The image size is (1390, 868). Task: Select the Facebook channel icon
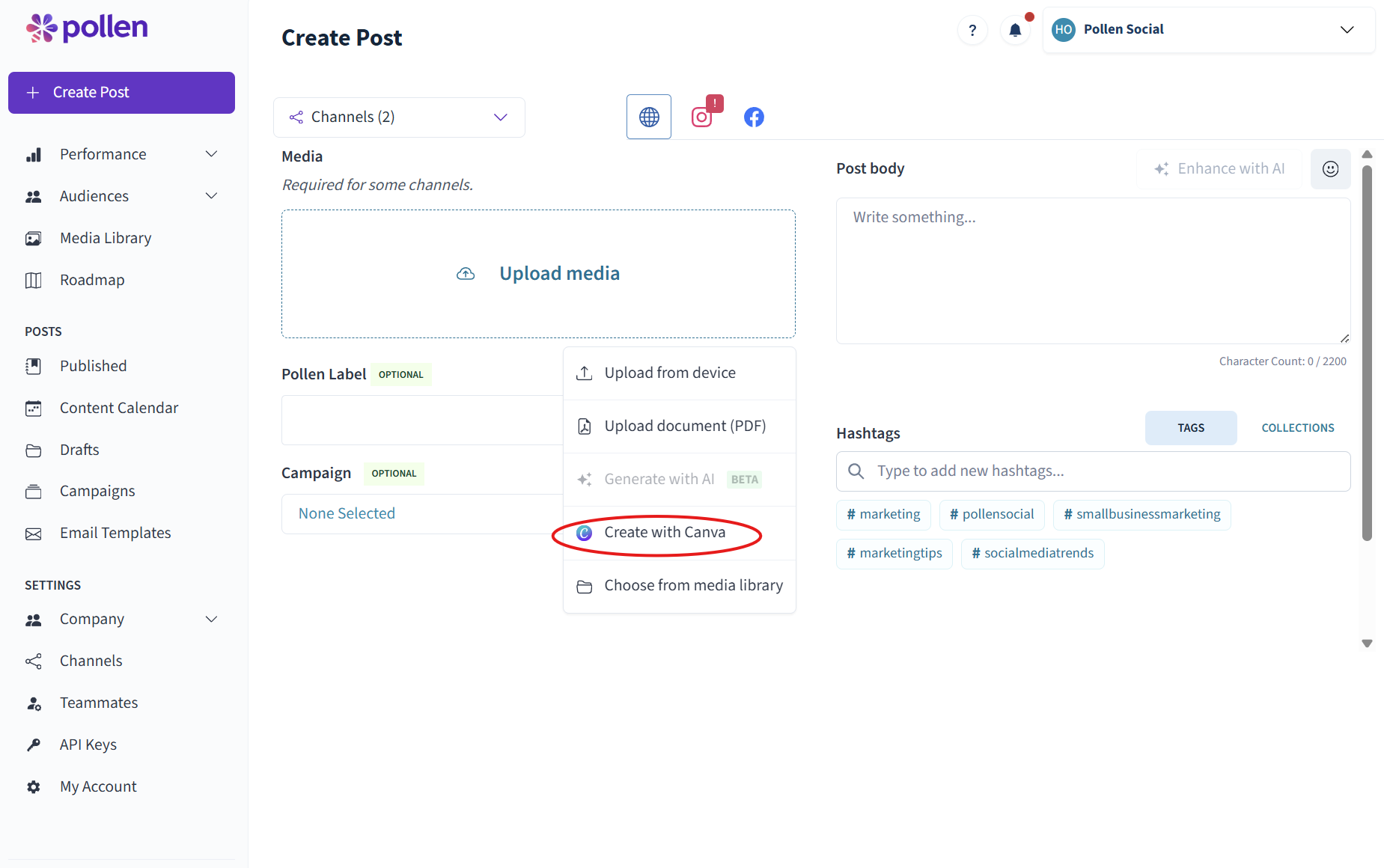click(x=754, y=117)
